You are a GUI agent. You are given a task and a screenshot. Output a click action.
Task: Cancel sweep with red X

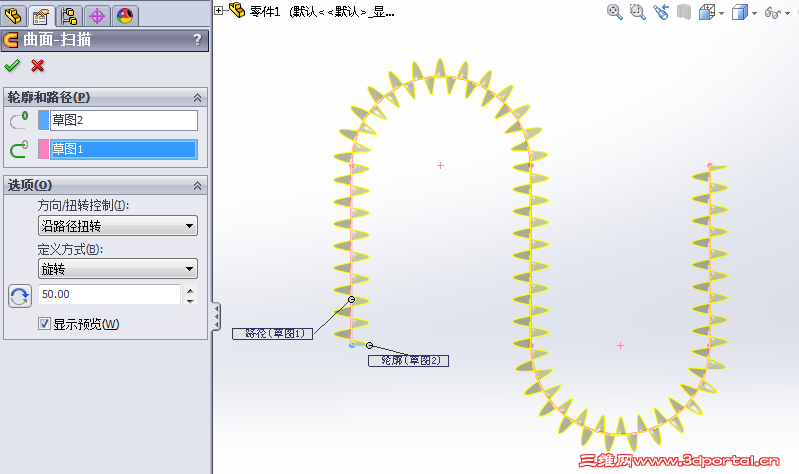click(x=37, y=66)
